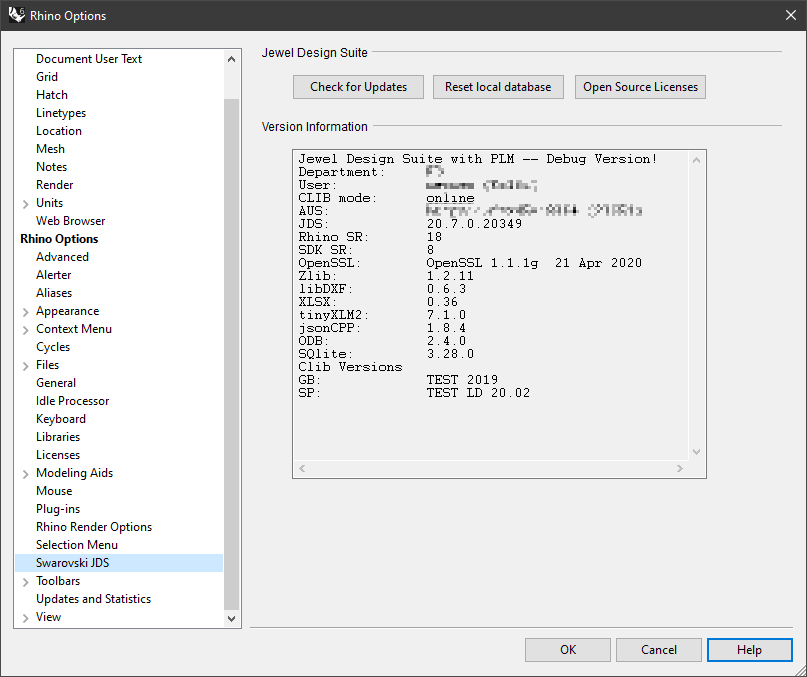The height and width of the screenshot is (677, 807).
Task: Click the OpenSSL 1.1.1g version text
Action: click(534, 263)
